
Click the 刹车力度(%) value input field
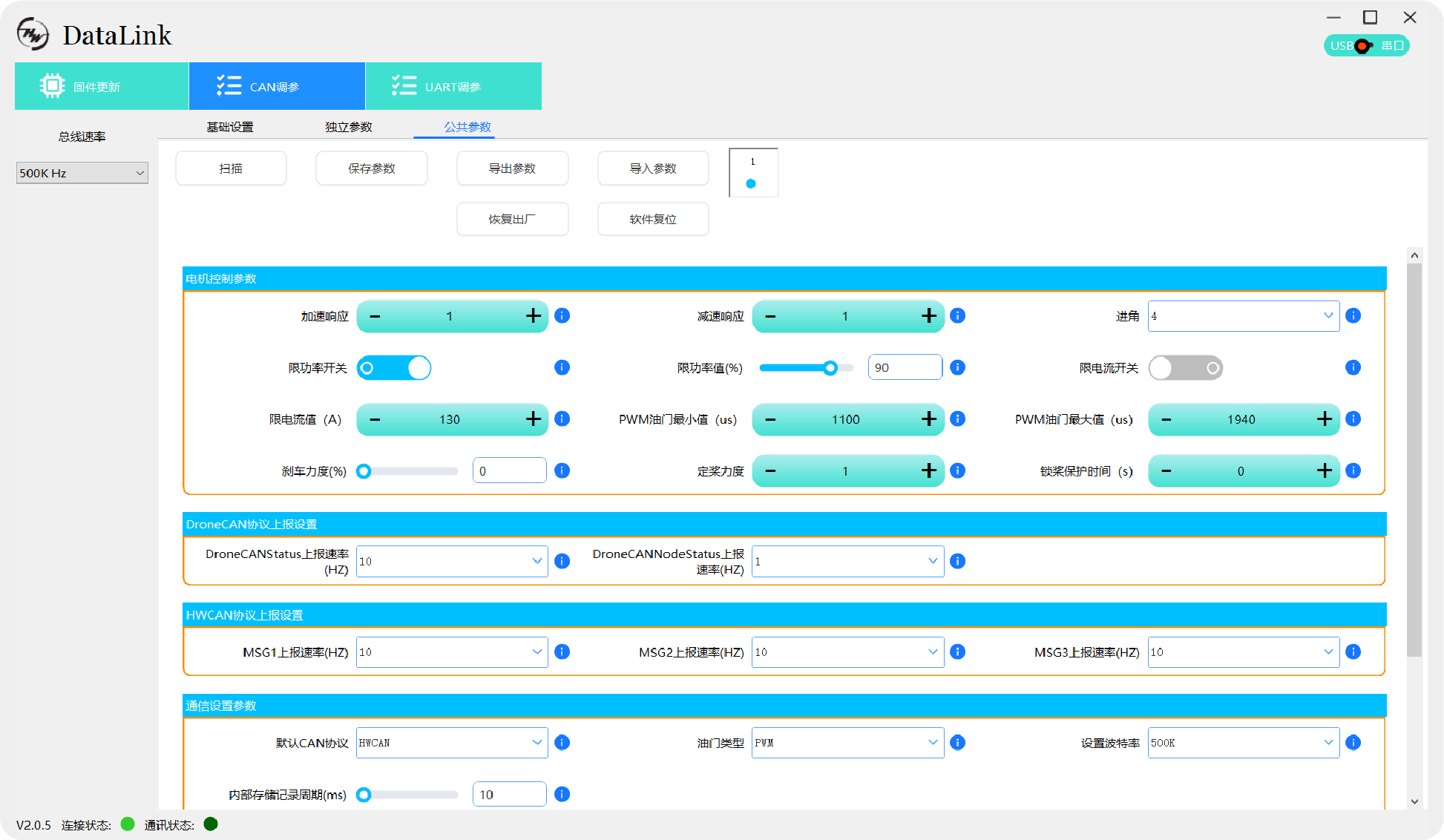[x=509, y=471]
